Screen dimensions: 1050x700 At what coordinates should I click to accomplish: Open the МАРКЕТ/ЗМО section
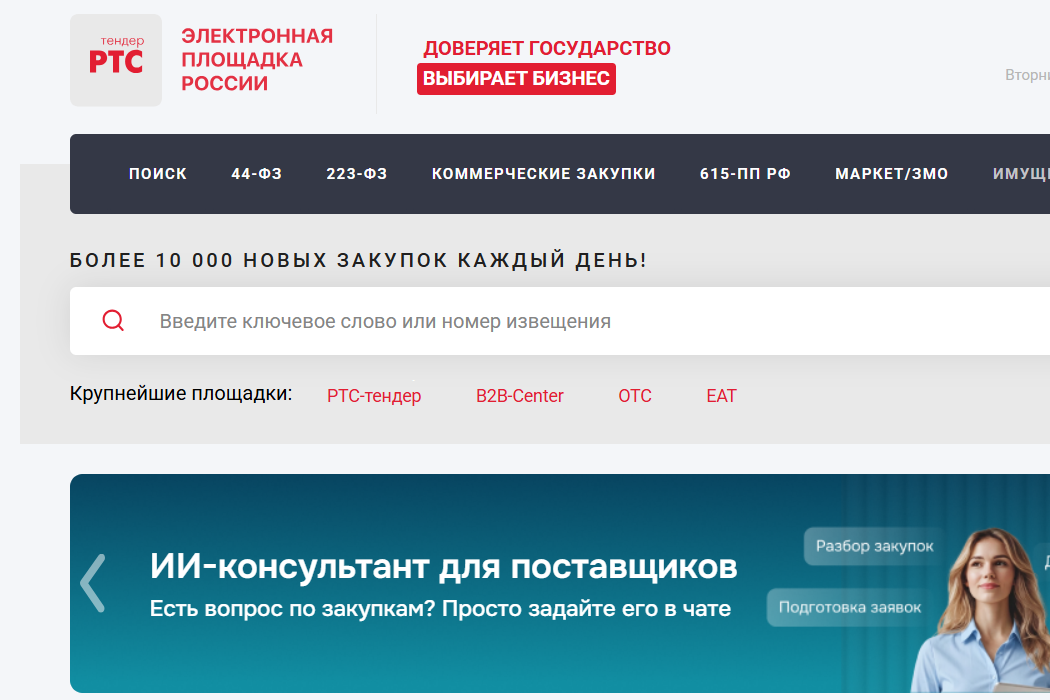click(892, 174)
